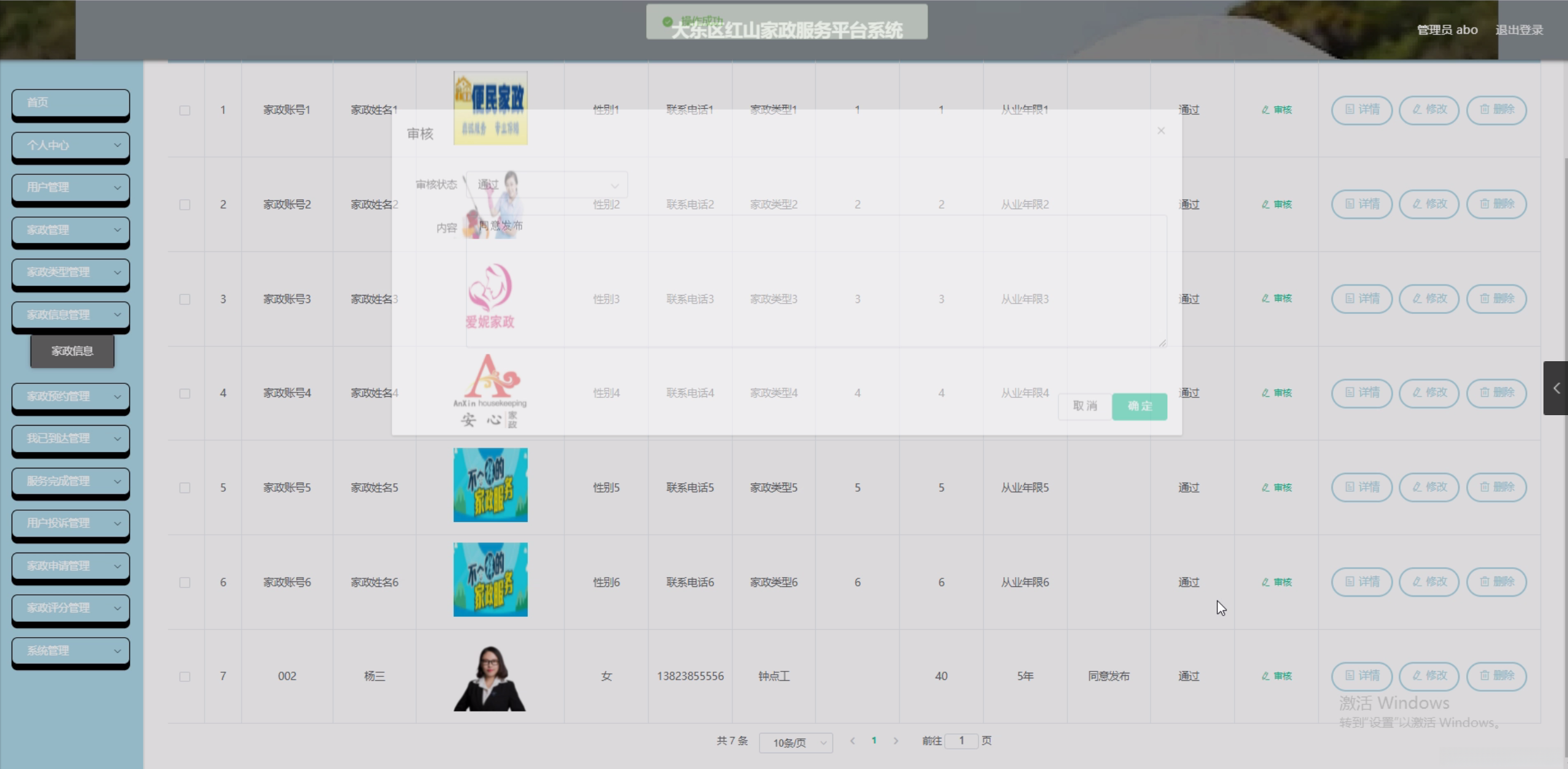Click the page number jump input field
The height and width of the screenshot is (769, 1568).
click(961, 741)
